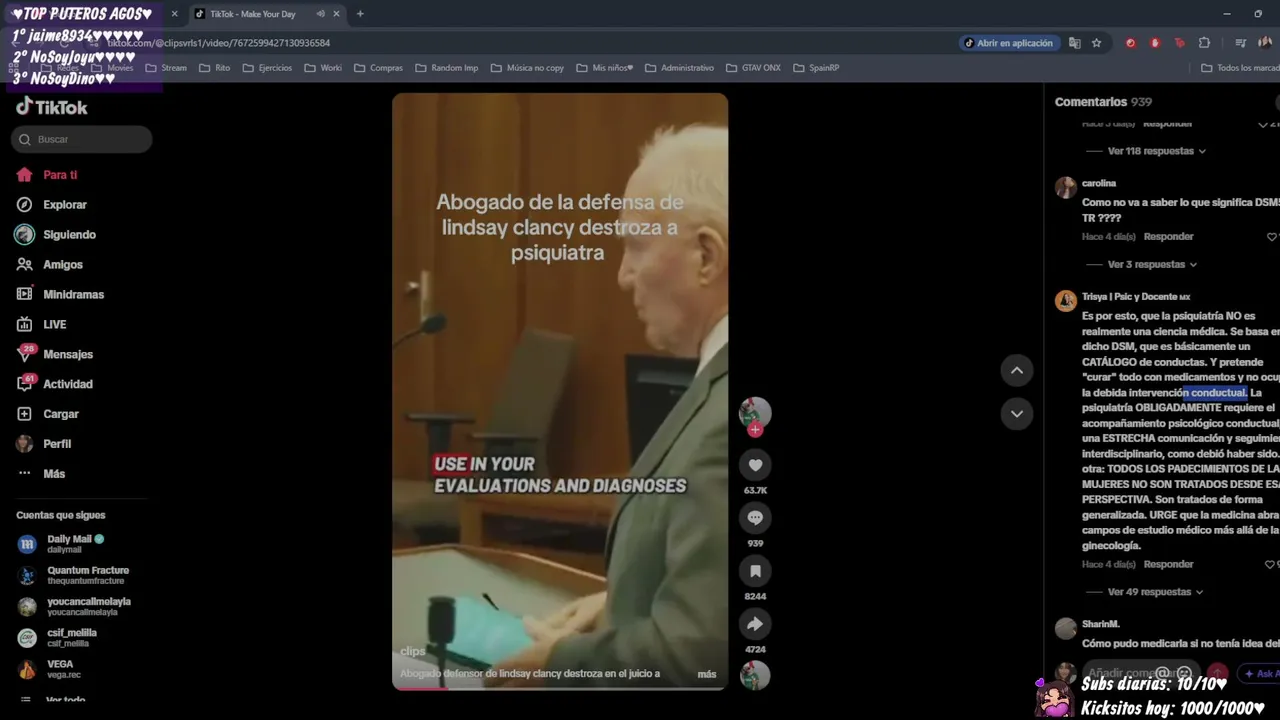Save video with the bookmark icon

[755, 571]
